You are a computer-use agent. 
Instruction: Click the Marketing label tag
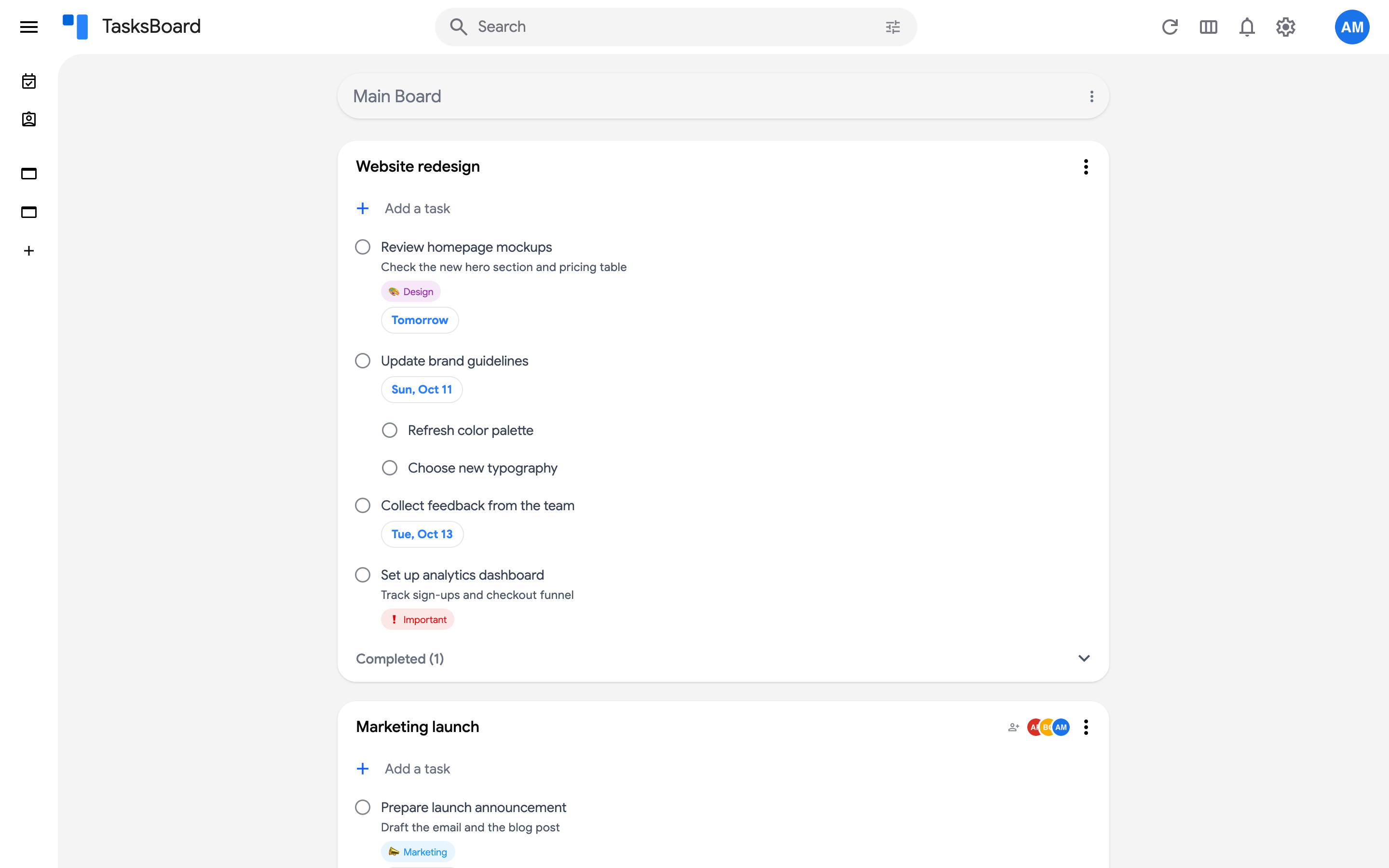click(x=418, y=852)
